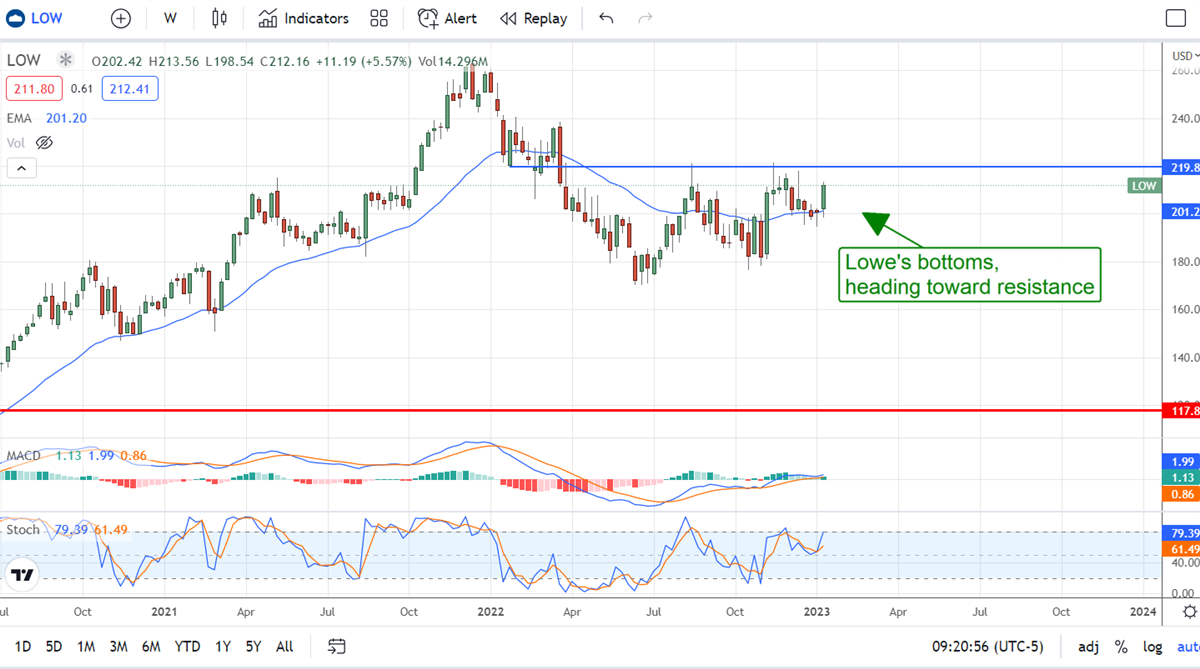Create an Alert with the clock icon
This screenshot has width=1200, height=669.
point(447,18)
